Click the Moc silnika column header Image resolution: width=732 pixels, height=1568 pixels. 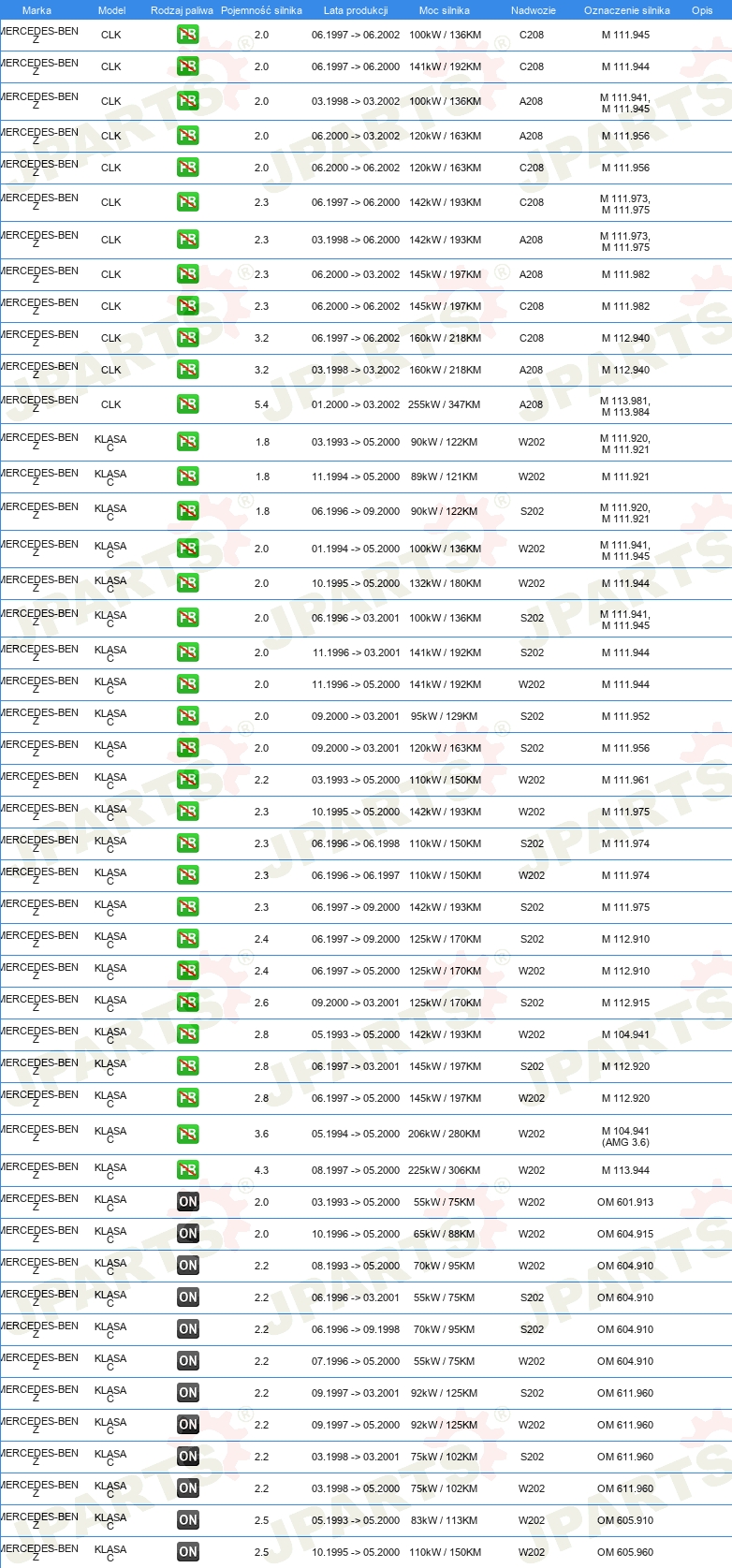pyautogui.click(x=445, y=10)
